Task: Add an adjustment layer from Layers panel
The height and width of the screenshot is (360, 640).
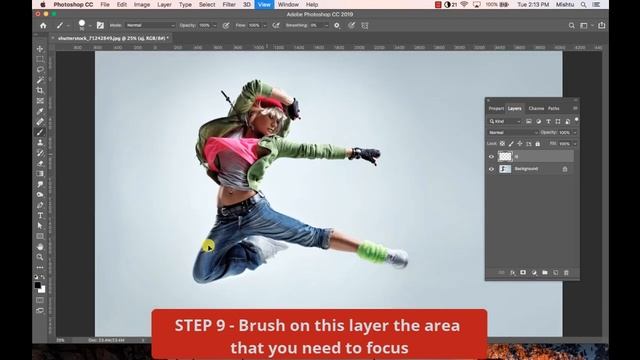Action: [x=534, y=272]
